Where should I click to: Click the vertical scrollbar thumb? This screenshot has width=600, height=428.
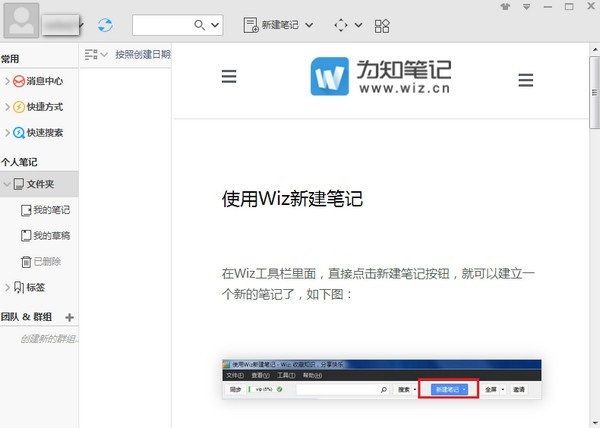[595, 93]
